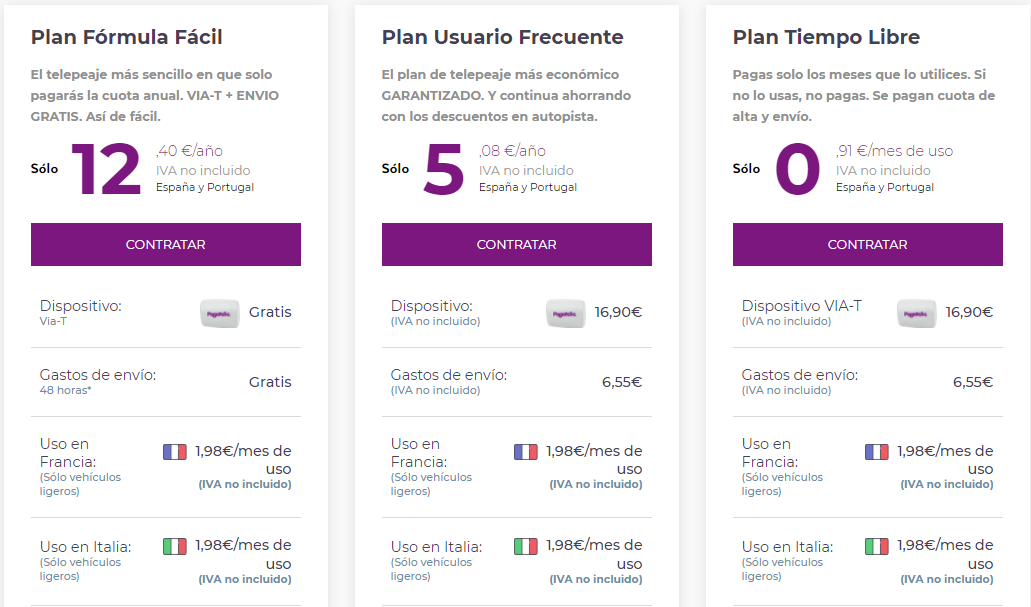Select the Plan Fórmula Fácil heading

(127, 37)
